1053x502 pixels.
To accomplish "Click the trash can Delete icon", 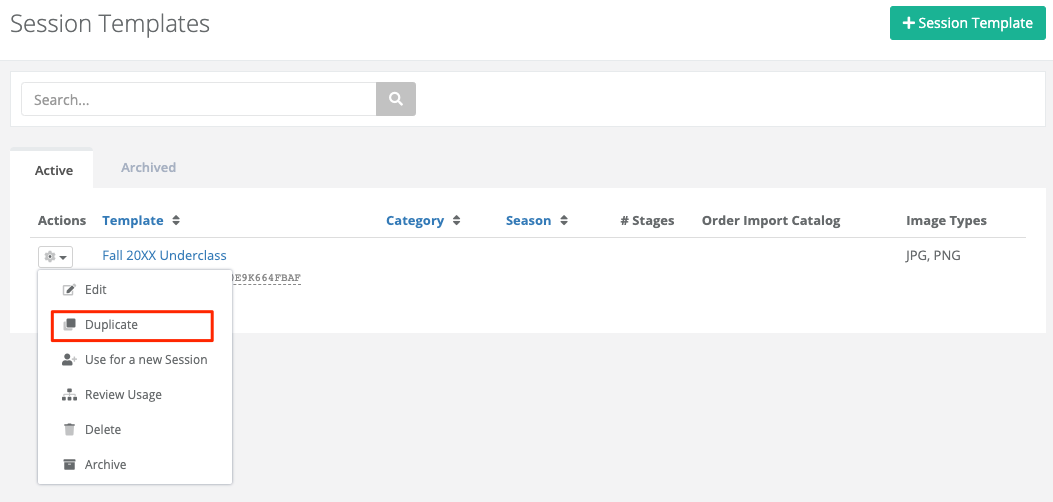I will pos(69,430).
